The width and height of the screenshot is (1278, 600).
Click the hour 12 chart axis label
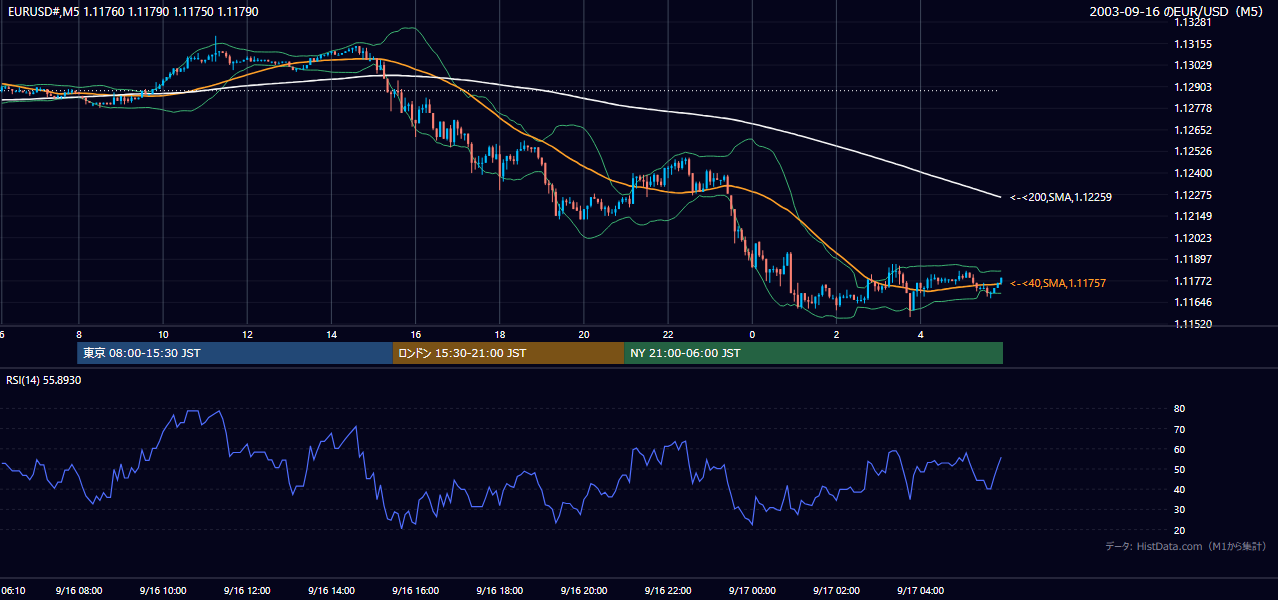coord(247,334)
